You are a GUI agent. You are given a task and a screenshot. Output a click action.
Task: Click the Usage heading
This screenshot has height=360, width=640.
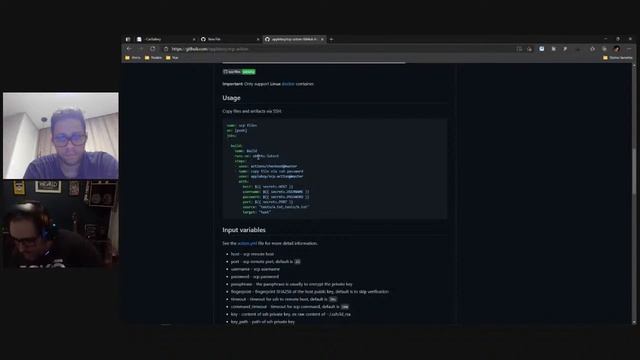point(231,98)
